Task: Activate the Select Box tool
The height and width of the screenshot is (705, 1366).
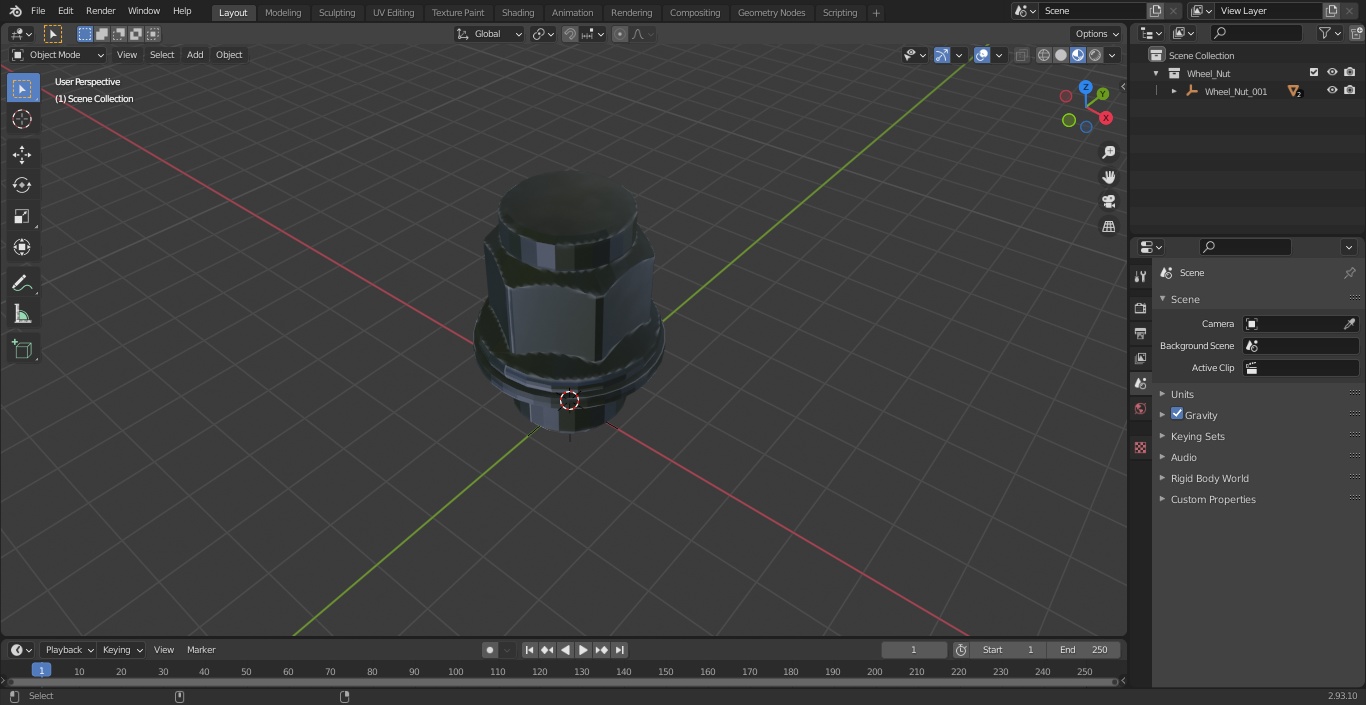Action: [x=22, y=88]
